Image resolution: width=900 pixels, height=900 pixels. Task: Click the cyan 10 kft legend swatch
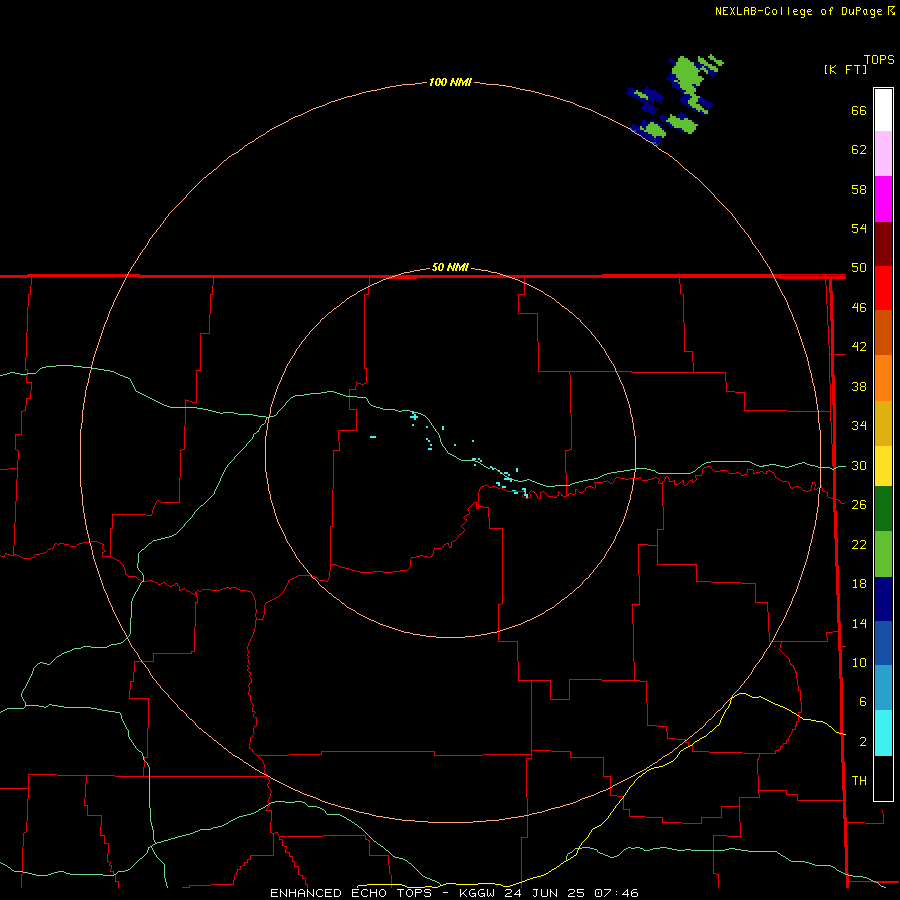click(x=883, y=733)
